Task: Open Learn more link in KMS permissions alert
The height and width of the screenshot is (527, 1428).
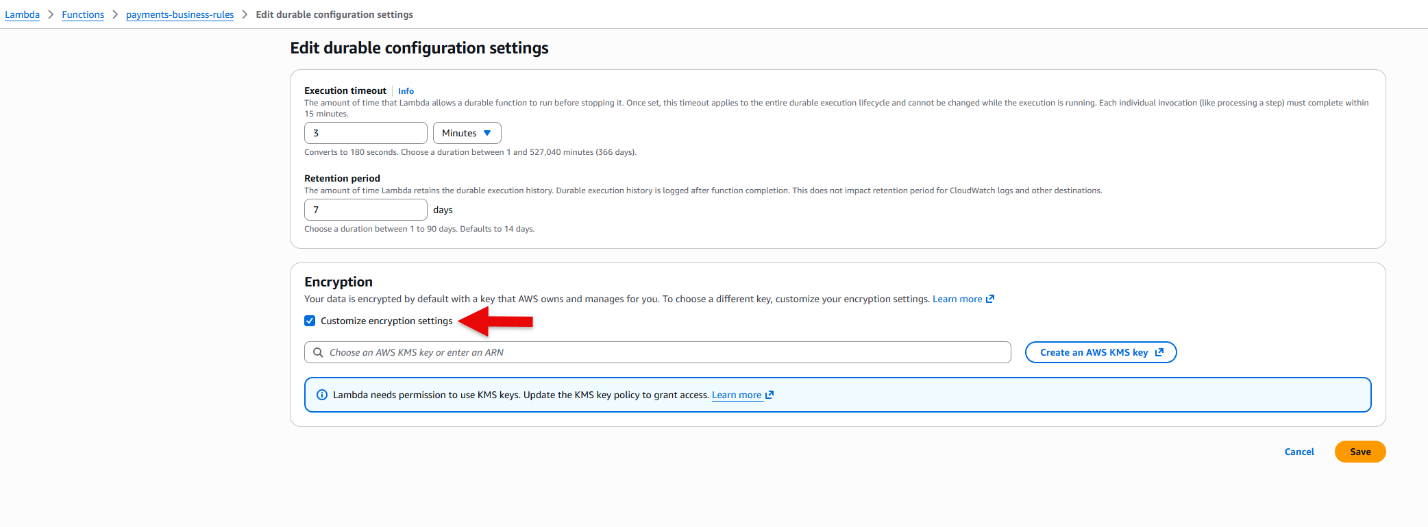Action: pos(736,395)
